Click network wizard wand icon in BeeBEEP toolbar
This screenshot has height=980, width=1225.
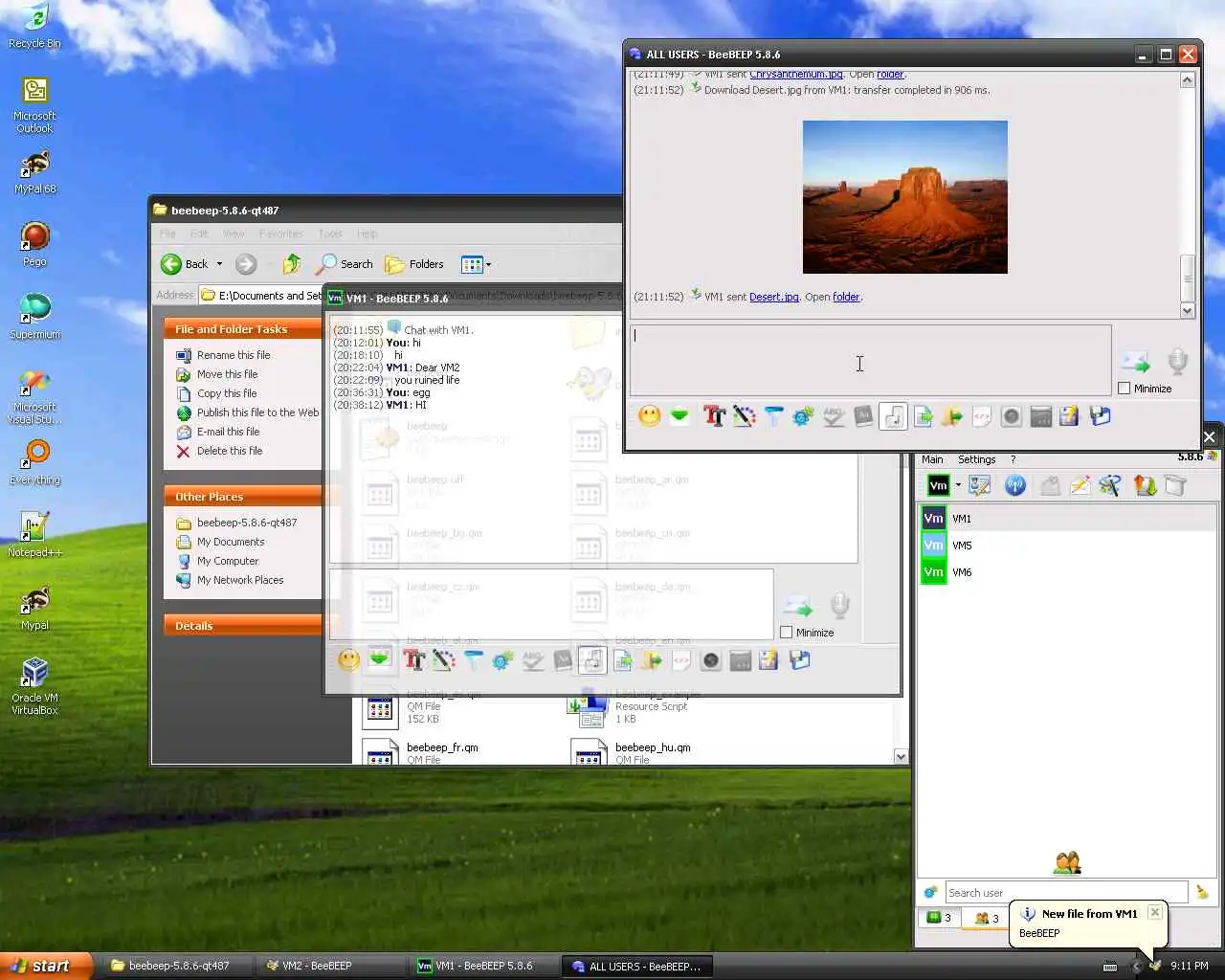pyautogui.click(x=1110, y=485)
